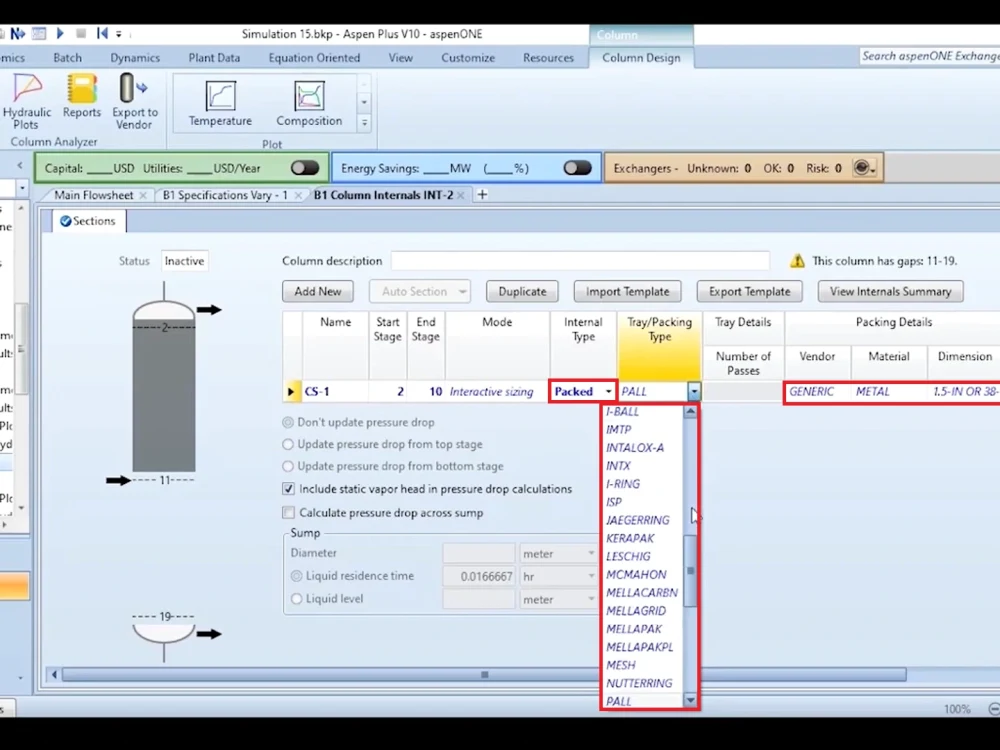Uncheck Include static vapor head in pressure drop
This screenshot has height=750, width=1000.
[288, 489]
